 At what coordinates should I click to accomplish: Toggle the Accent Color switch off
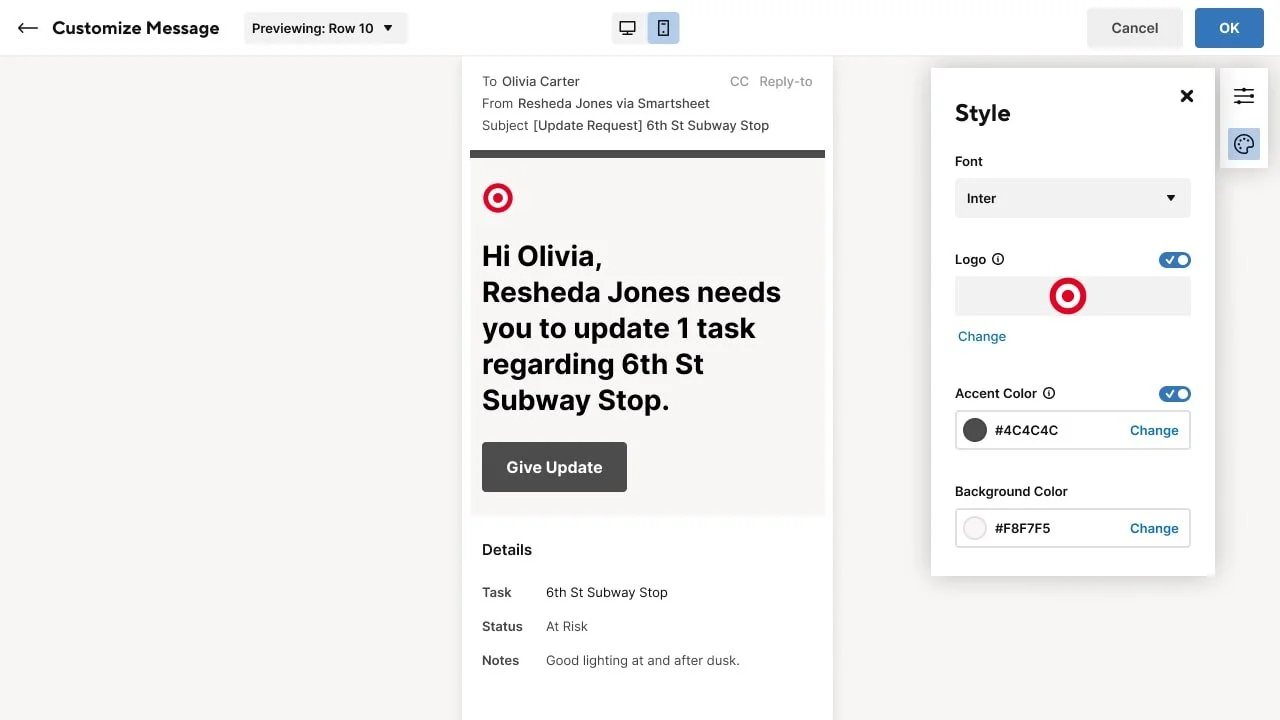pos(1175,394)
